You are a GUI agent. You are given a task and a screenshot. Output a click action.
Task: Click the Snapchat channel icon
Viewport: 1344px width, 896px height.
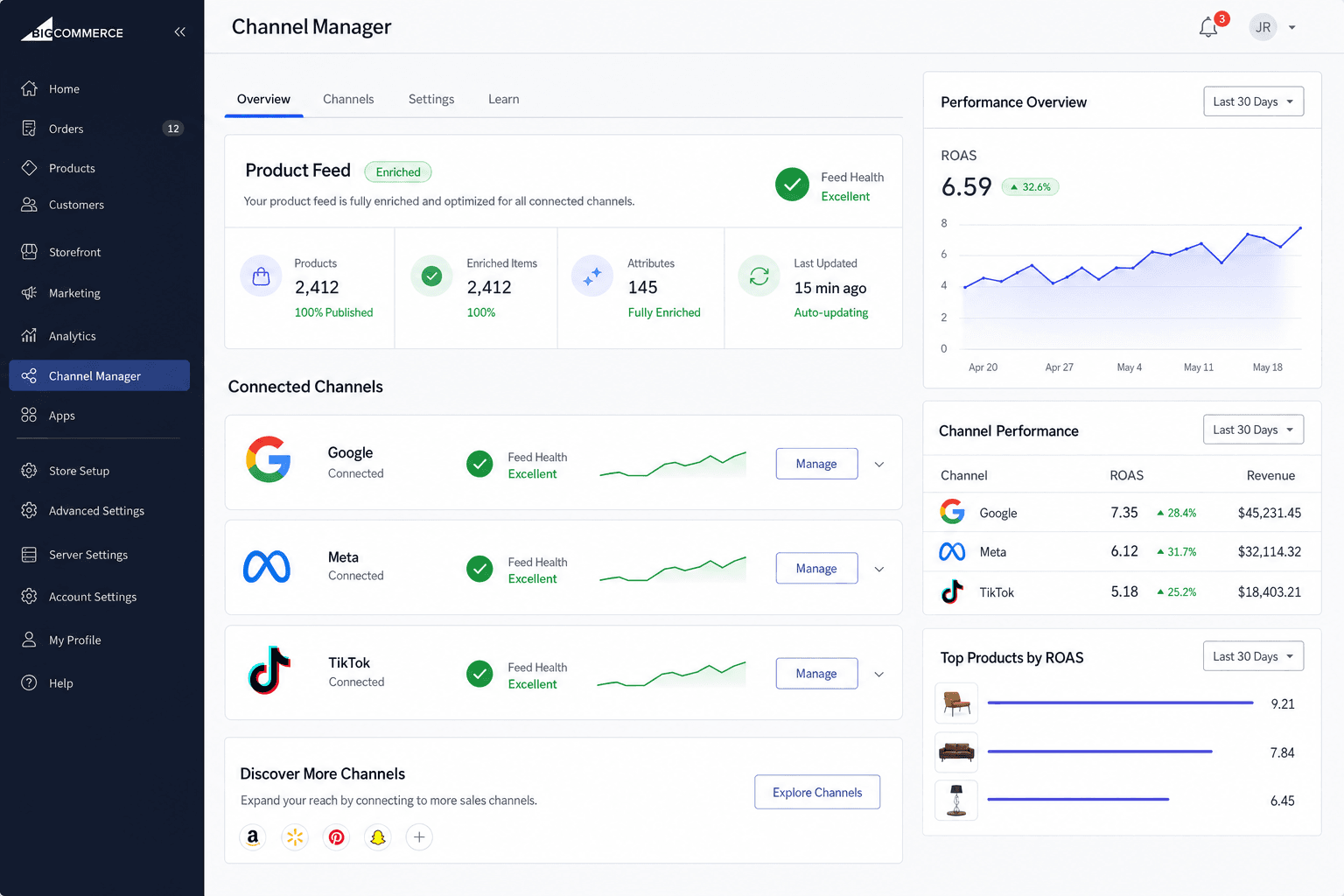click(x=378, y=837)
